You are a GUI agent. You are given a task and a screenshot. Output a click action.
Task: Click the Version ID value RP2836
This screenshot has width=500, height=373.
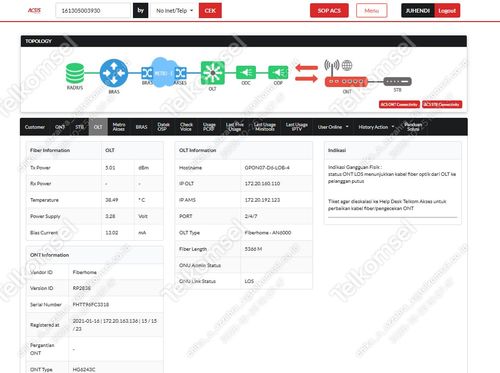pos(82,288)
